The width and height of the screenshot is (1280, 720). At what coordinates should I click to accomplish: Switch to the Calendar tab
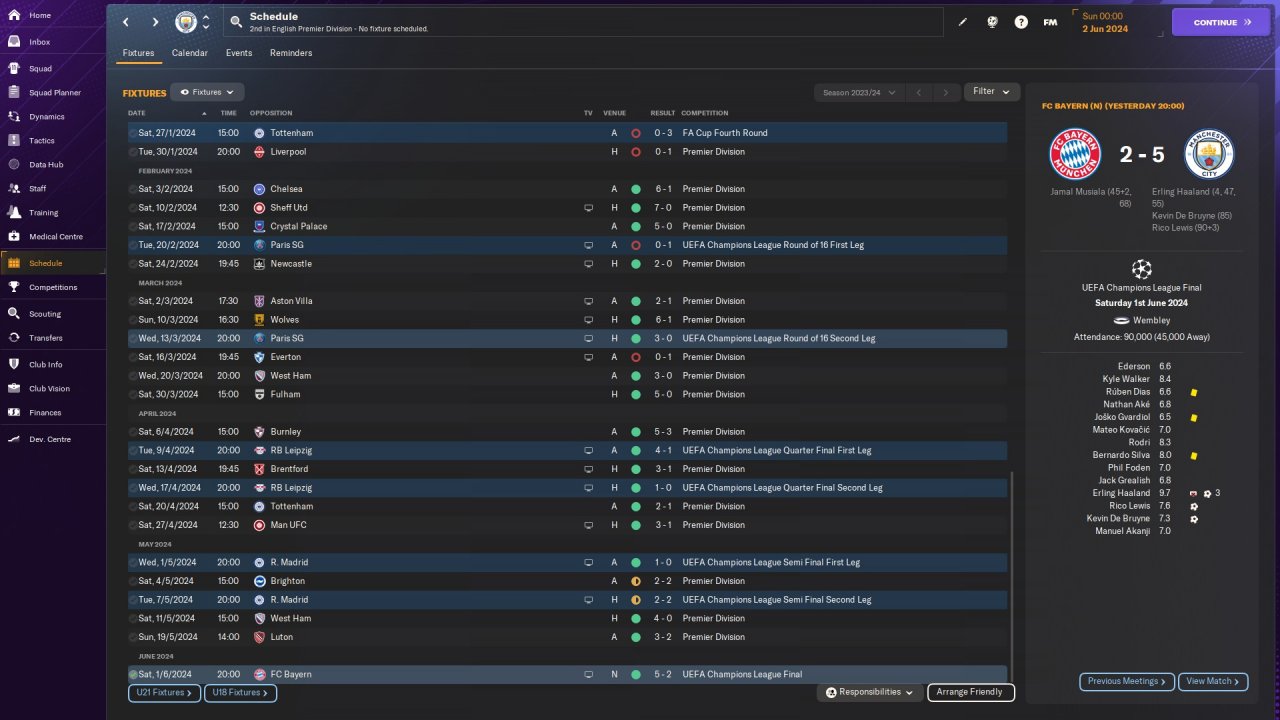[190, 53]
